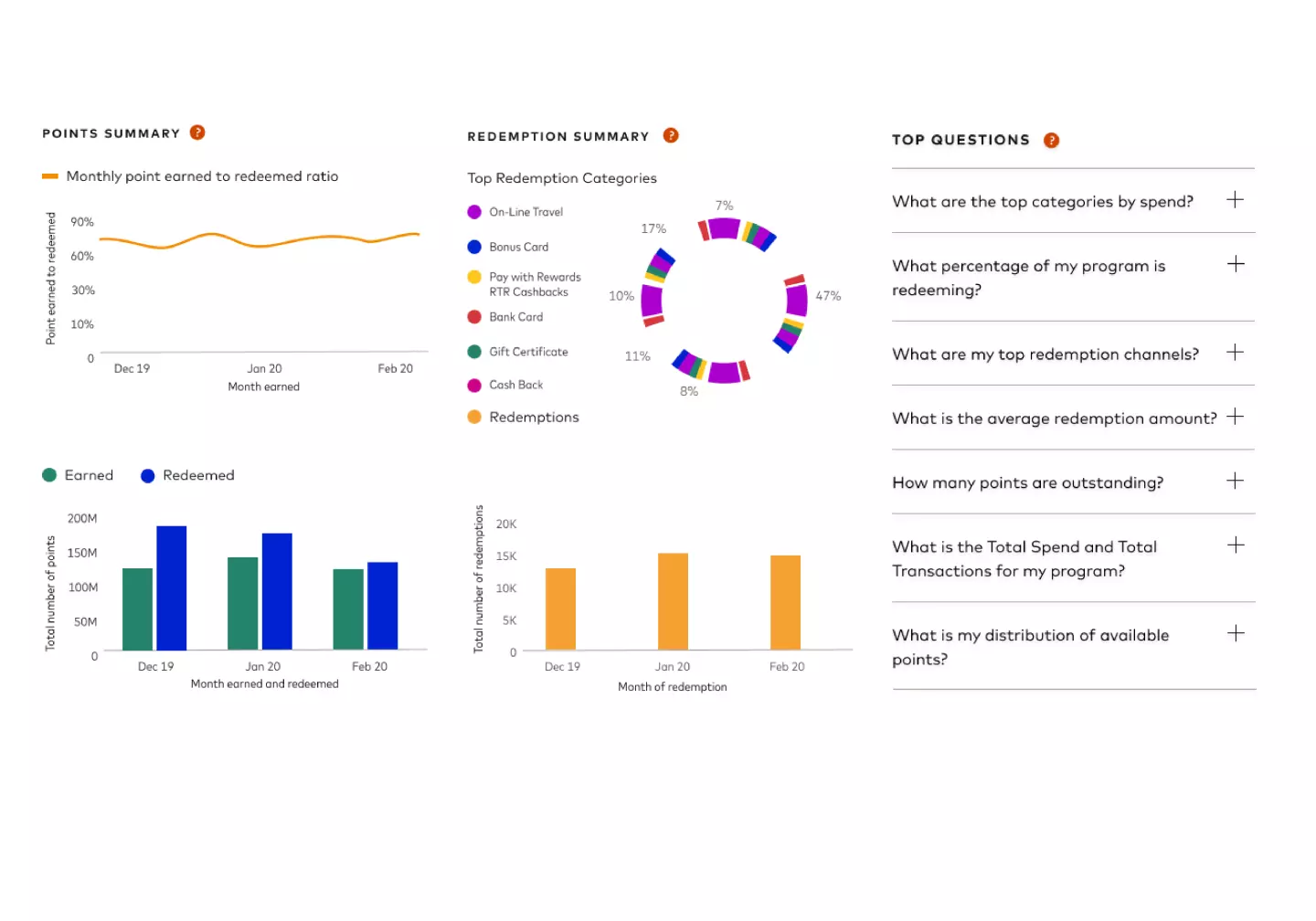Click plus icon beside points outstanding question
Viewport: 1316px width, 921px height.
coord(1235,481)
